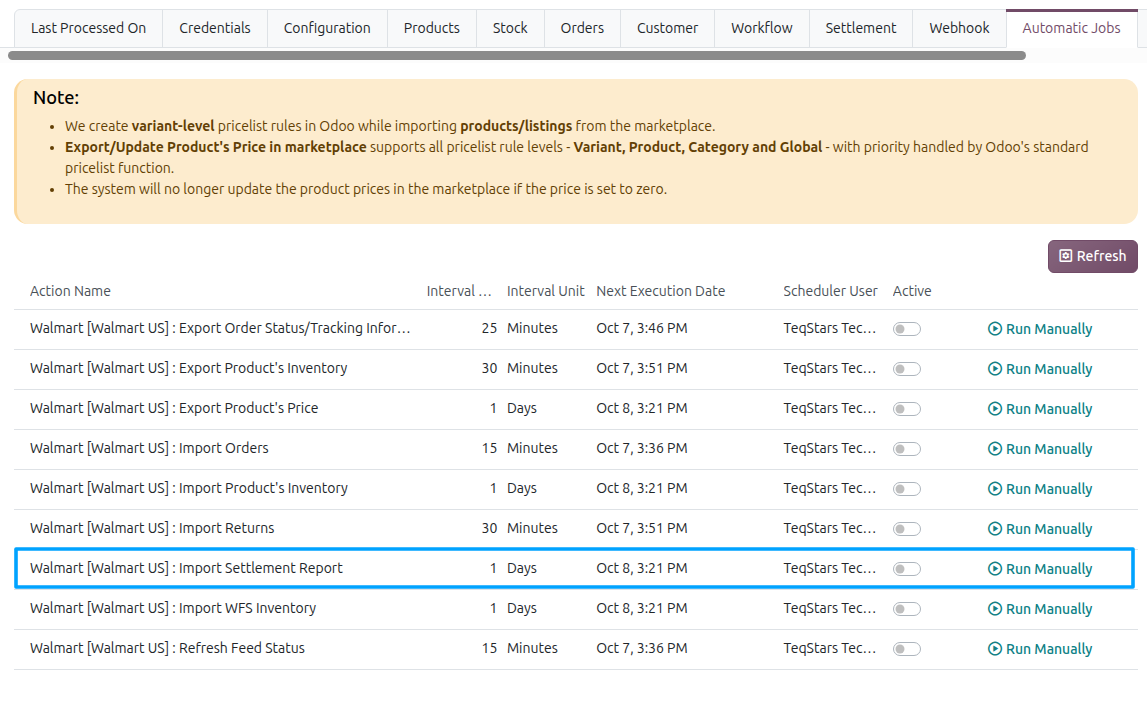Open the Products tab
This screenshot has width=1147, height=709.
[432, 29]
